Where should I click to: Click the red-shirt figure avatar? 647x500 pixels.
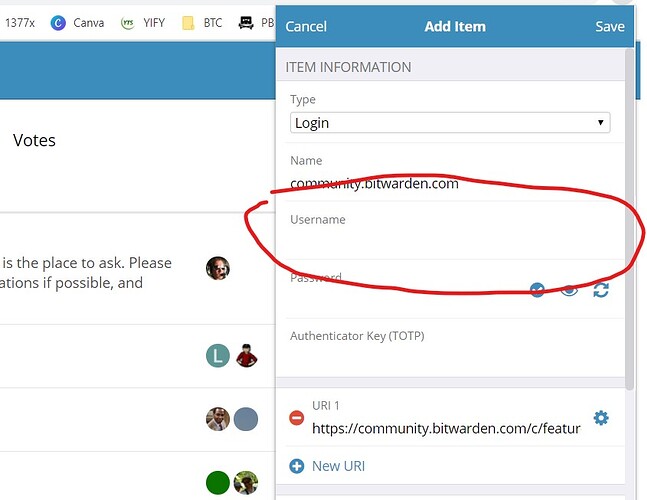tap(246, 356)
